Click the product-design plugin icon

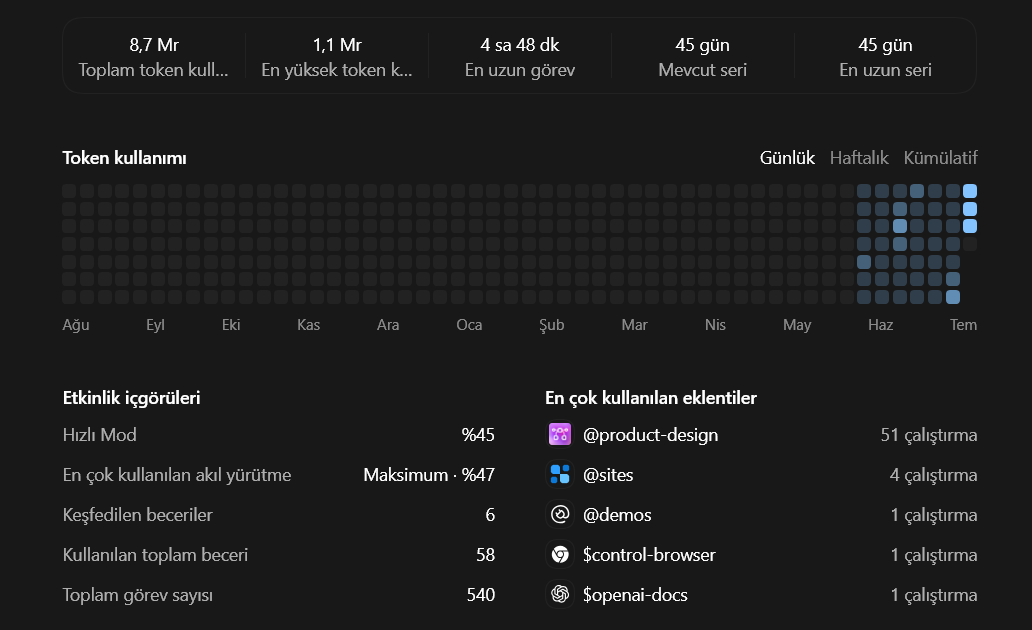[x=560, y=434]
